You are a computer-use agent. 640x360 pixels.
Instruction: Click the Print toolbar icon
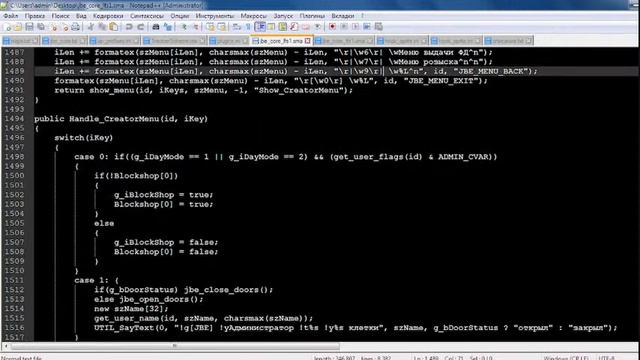75,27
